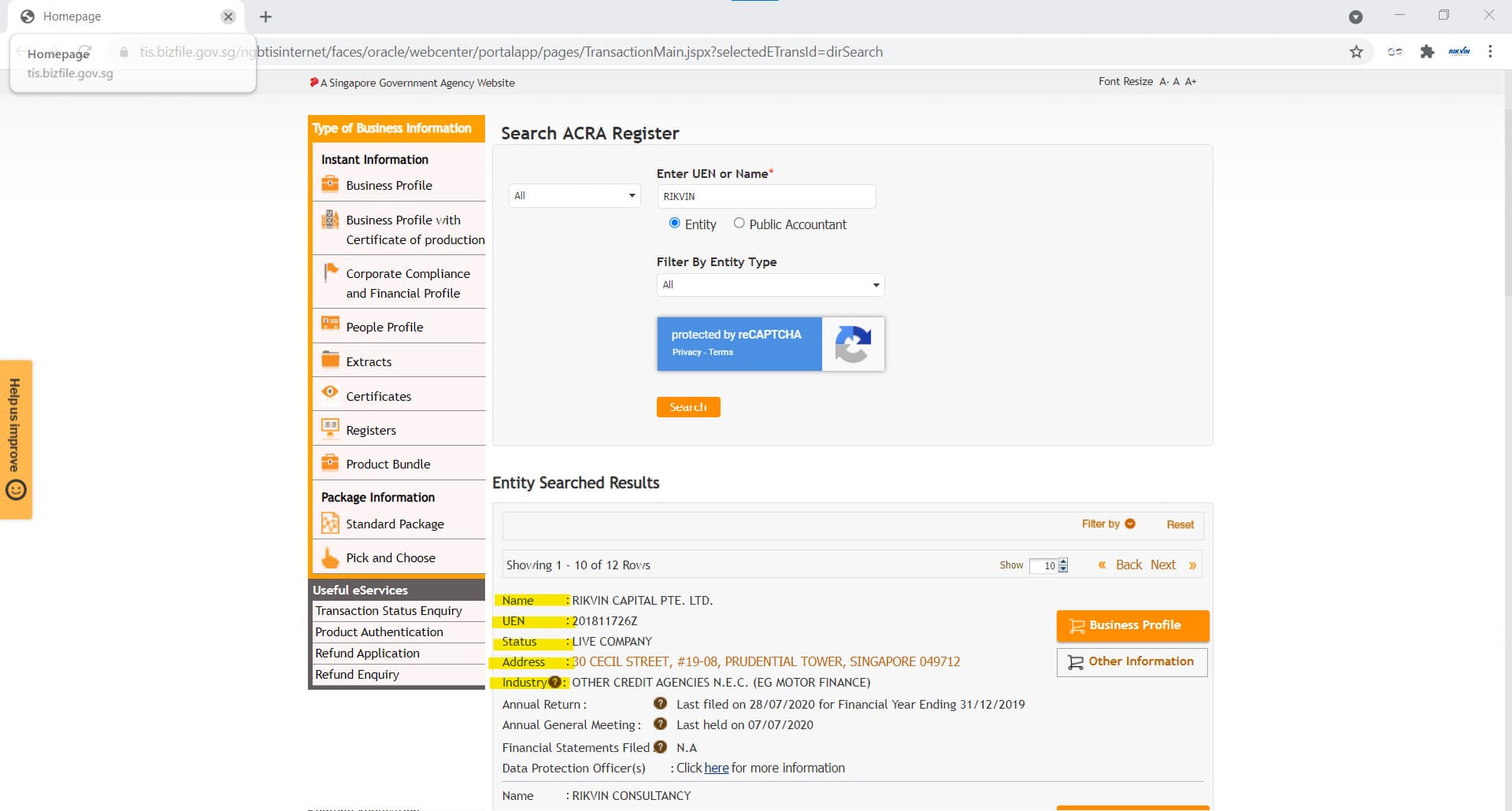The height and width of the screenshot is (811, 1512).
Task: Click the Industry help question icon
Action: pos(554,682)
